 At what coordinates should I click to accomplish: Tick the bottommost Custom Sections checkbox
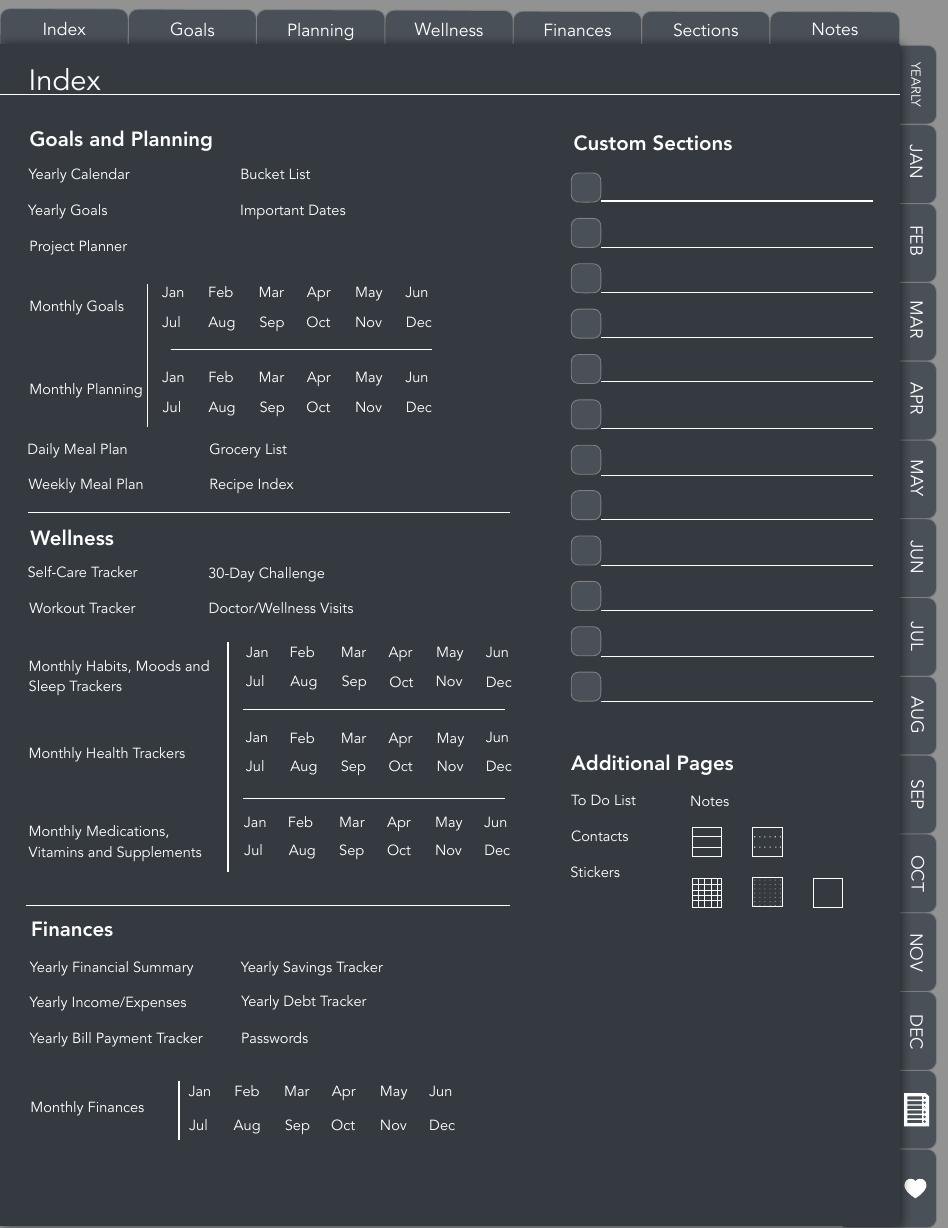[586, 686]
